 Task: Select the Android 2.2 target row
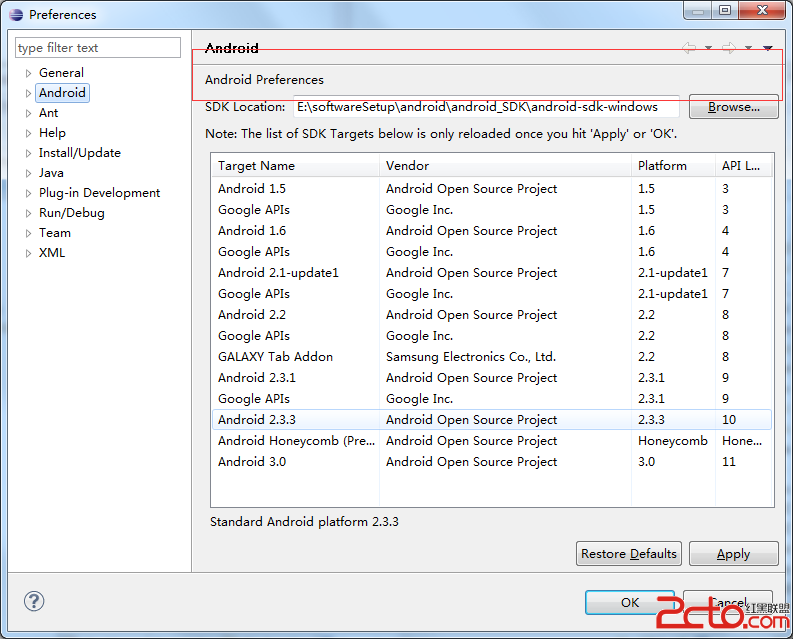coord(492,315)
